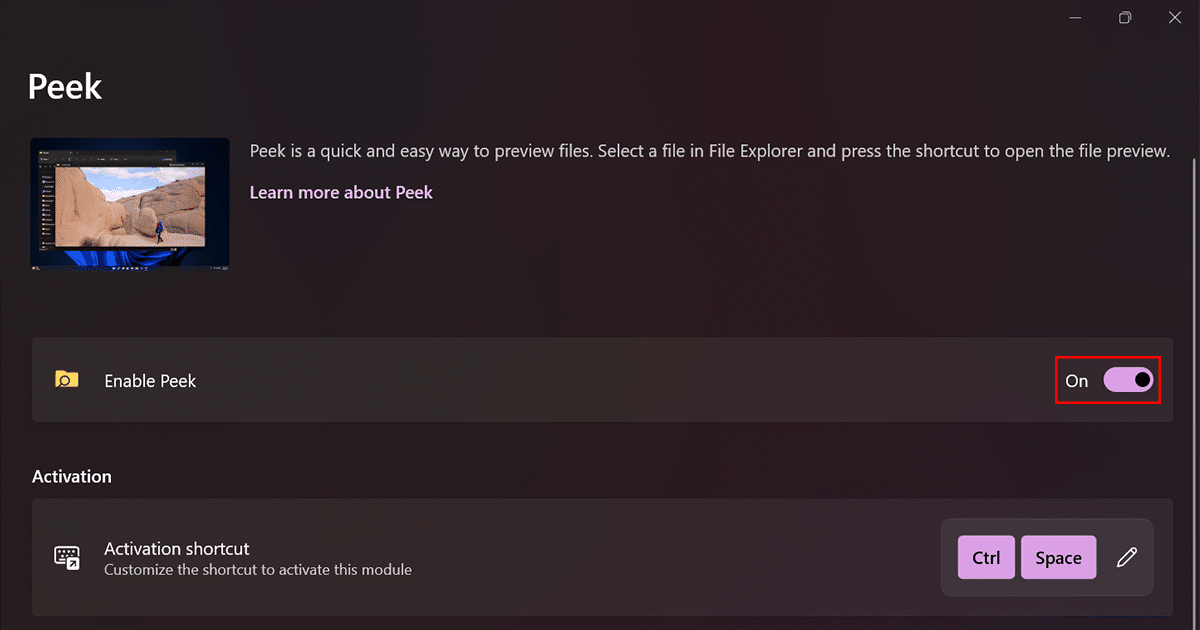Click empty space in Enable Peek card
Image resolution: width=1200 pixels, height=630 pixels.
tap(600, 380)
